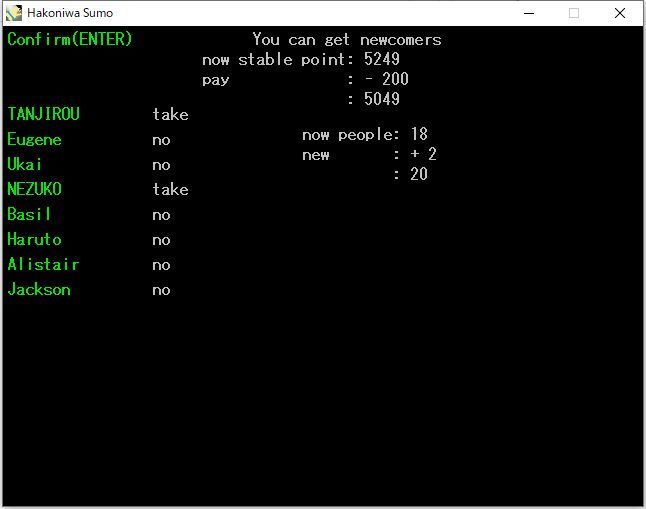Screen dimensions: 646x509
Task: Toggle the 'no' status beside Haruto
Action: tap(161, 240)
